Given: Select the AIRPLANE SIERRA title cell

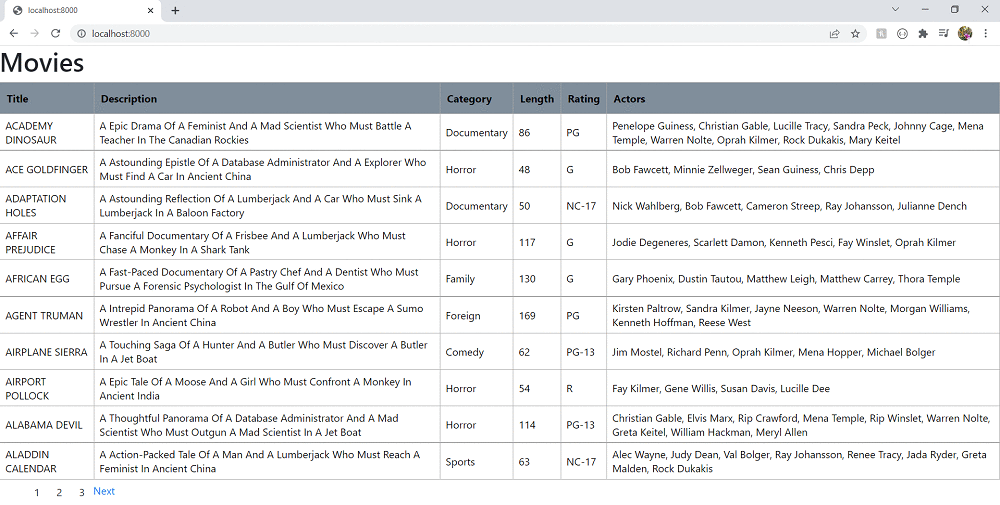Looking at the screenshot, I should 47,352.
